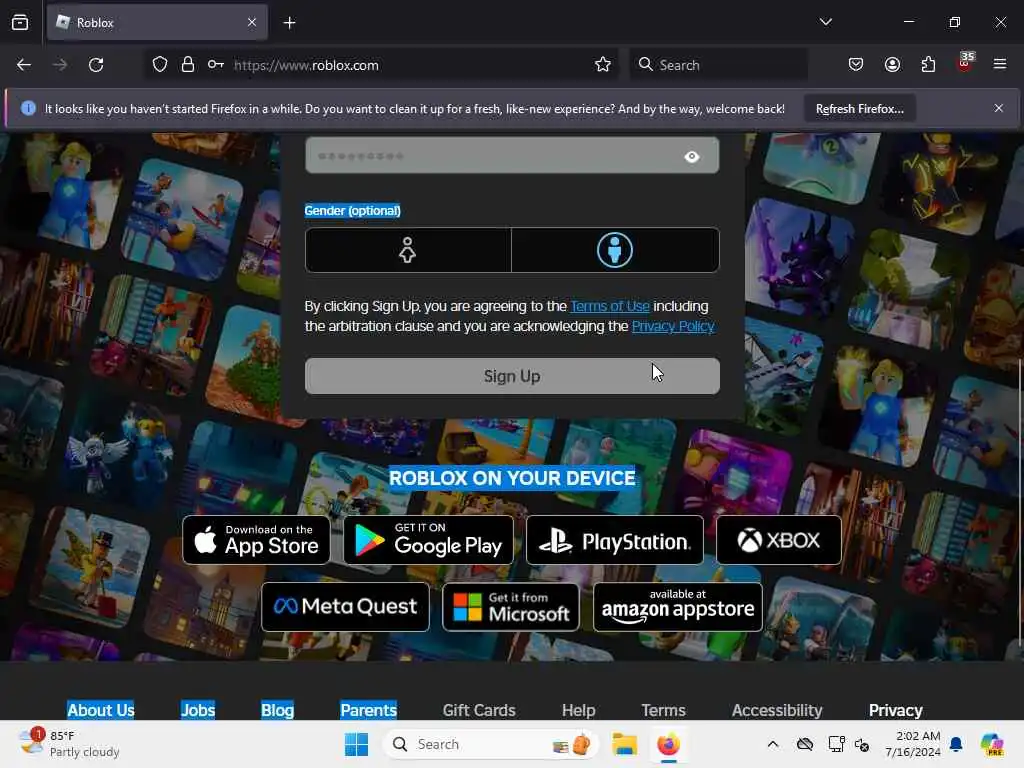The image size is (1024, 768).
Task: Open Jobs footer link
Action: (198, 710)
